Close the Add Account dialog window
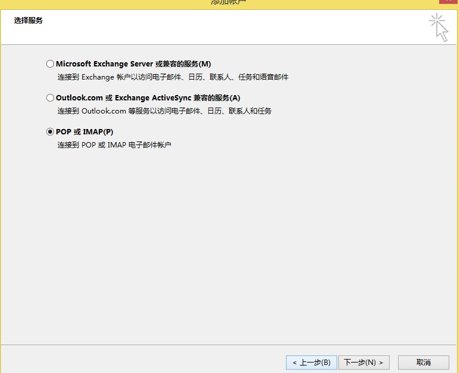 [x=449, y=1]
